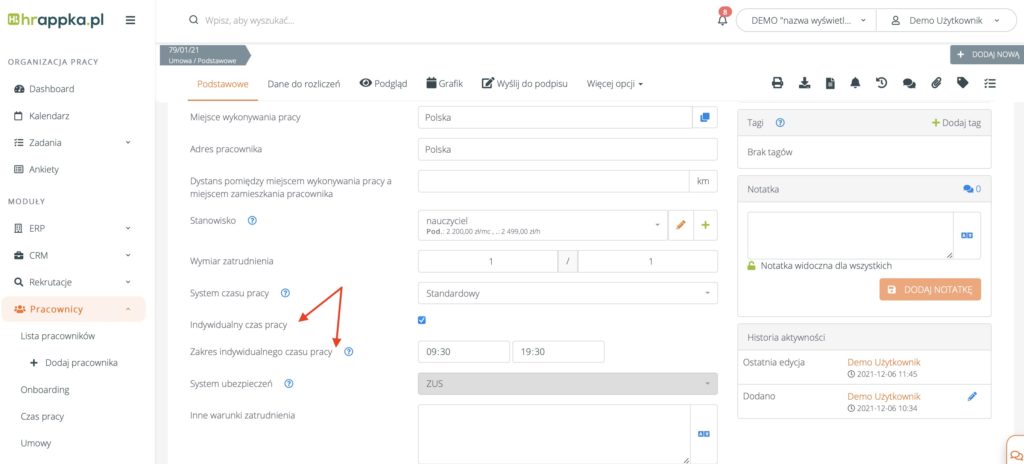Edit the nauczyciel position with pencil icon
1024x464 pixels.
(x=681, y=225)
